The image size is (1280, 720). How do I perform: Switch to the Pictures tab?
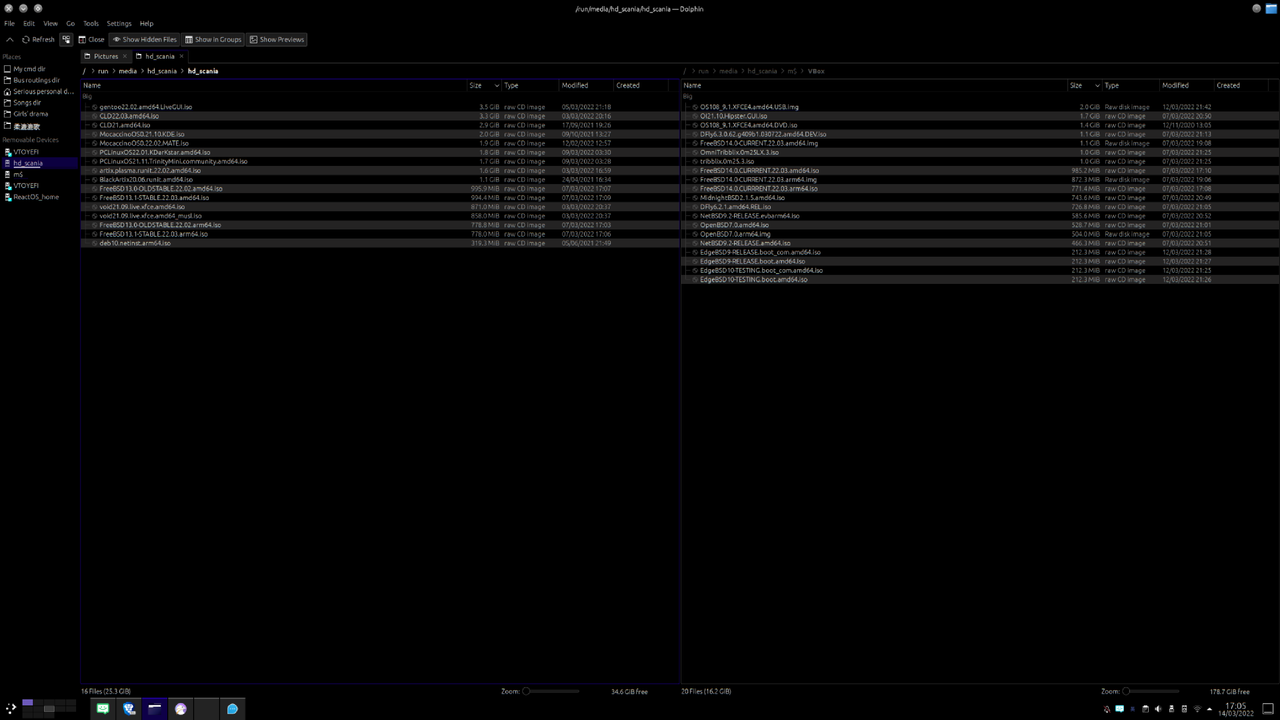pyautogui.click(x=106, y=56)
